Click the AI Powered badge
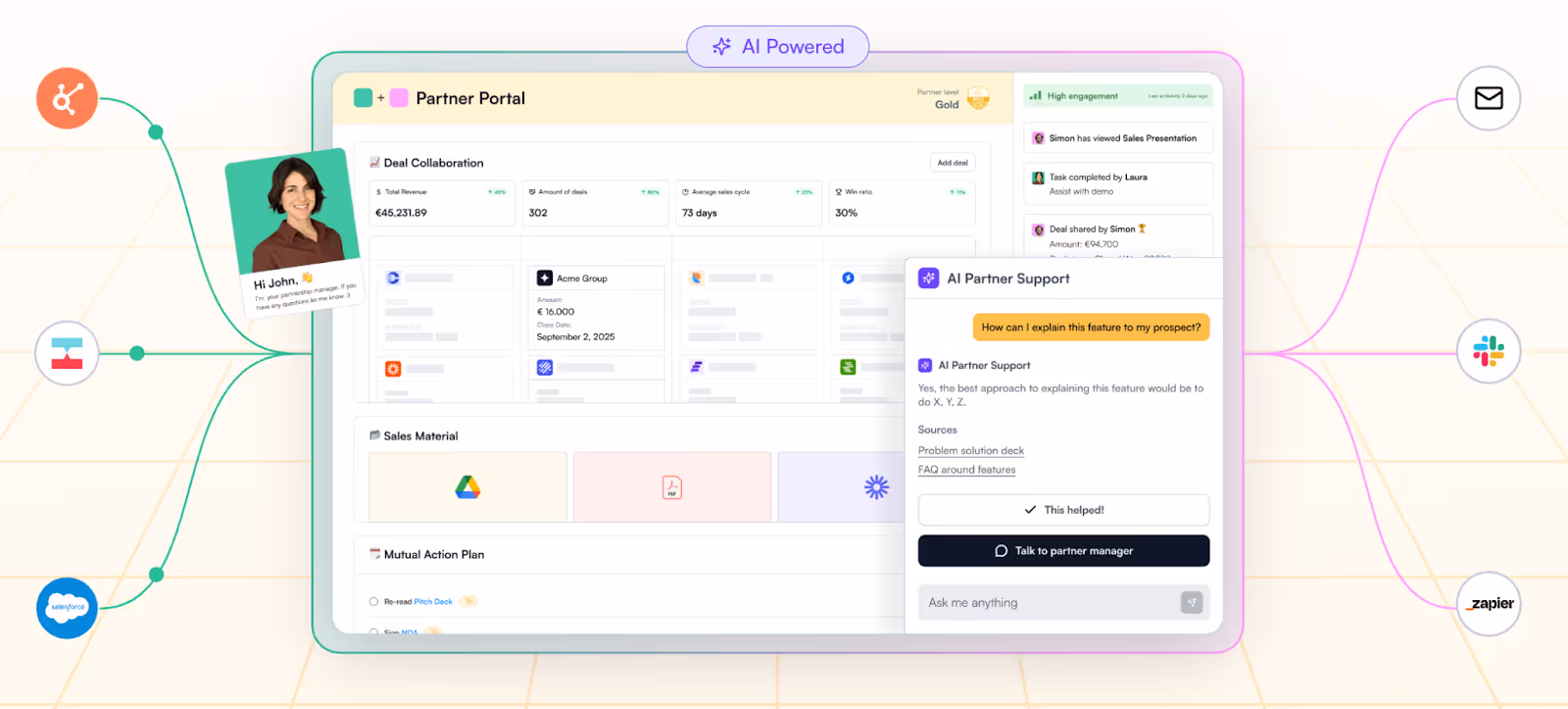 click(778, 47)
